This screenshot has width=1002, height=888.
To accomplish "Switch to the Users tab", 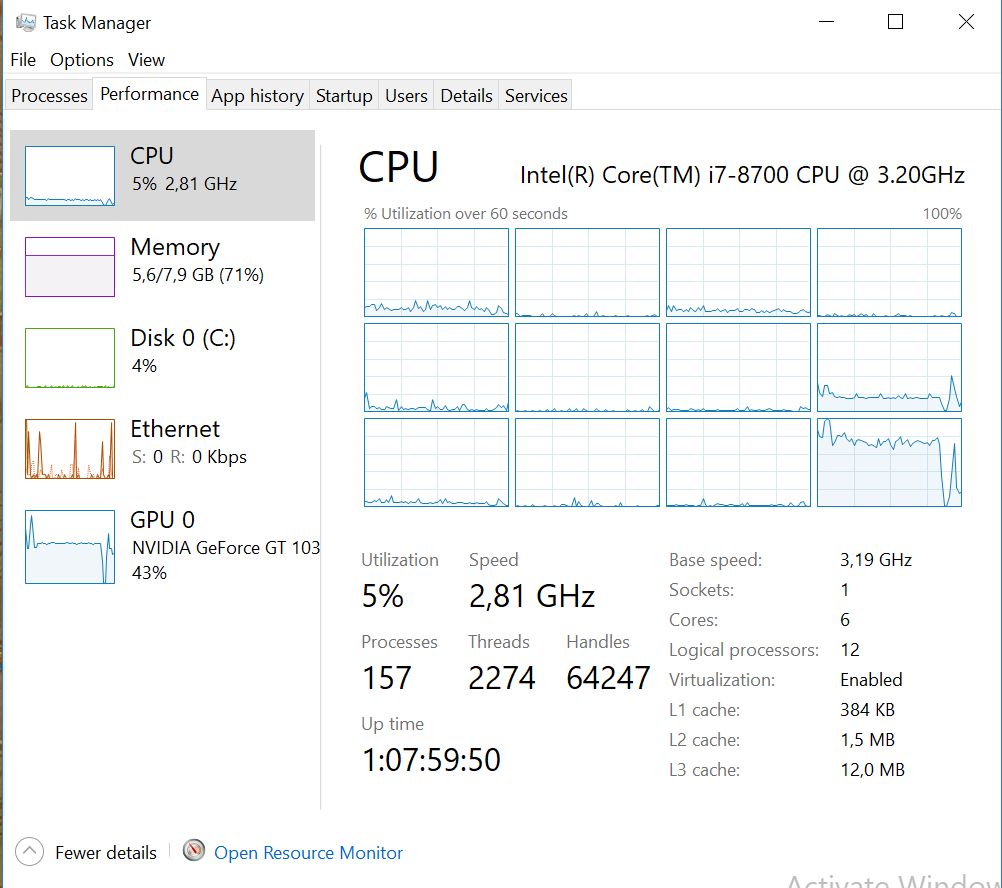I will tap(406, 96).
